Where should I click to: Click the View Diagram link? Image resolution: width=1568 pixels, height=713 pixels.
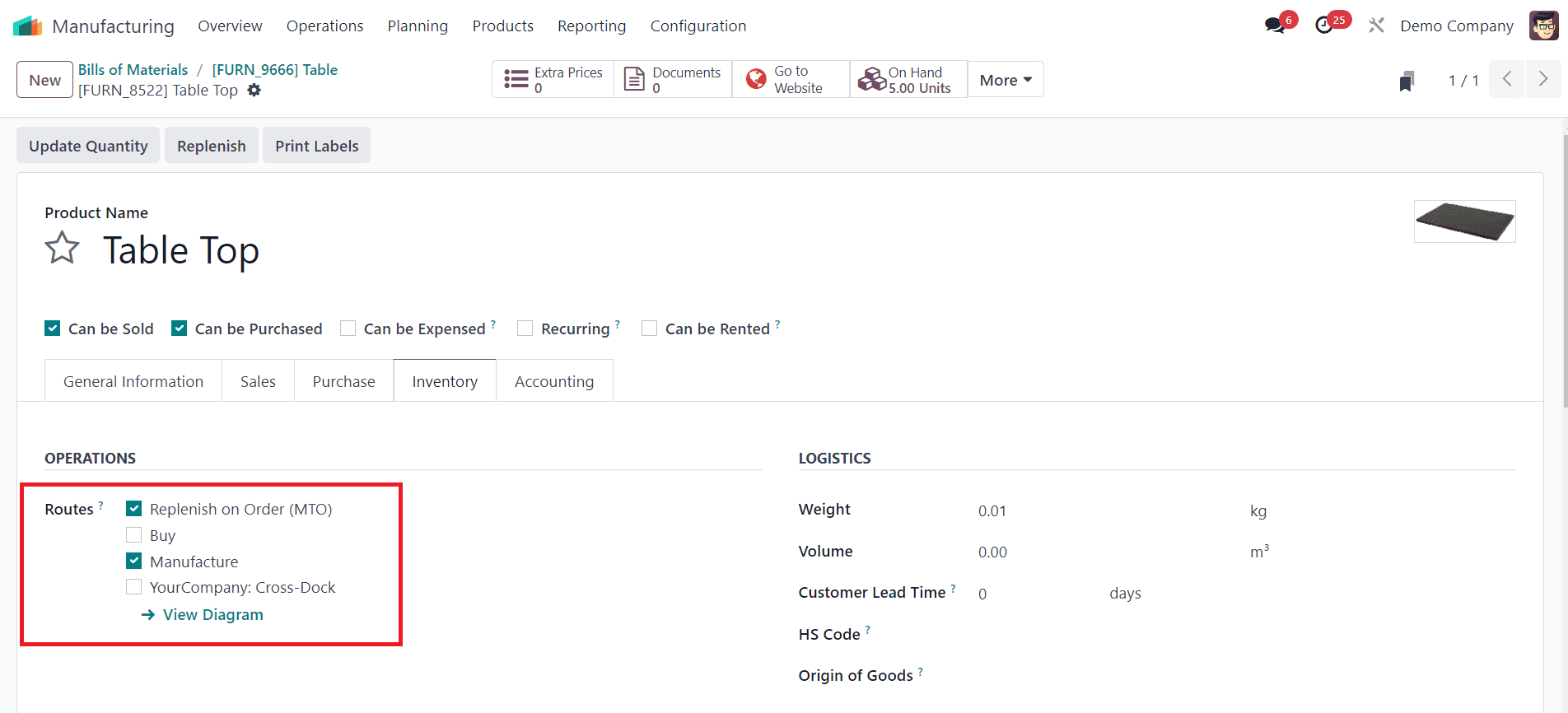203,615
